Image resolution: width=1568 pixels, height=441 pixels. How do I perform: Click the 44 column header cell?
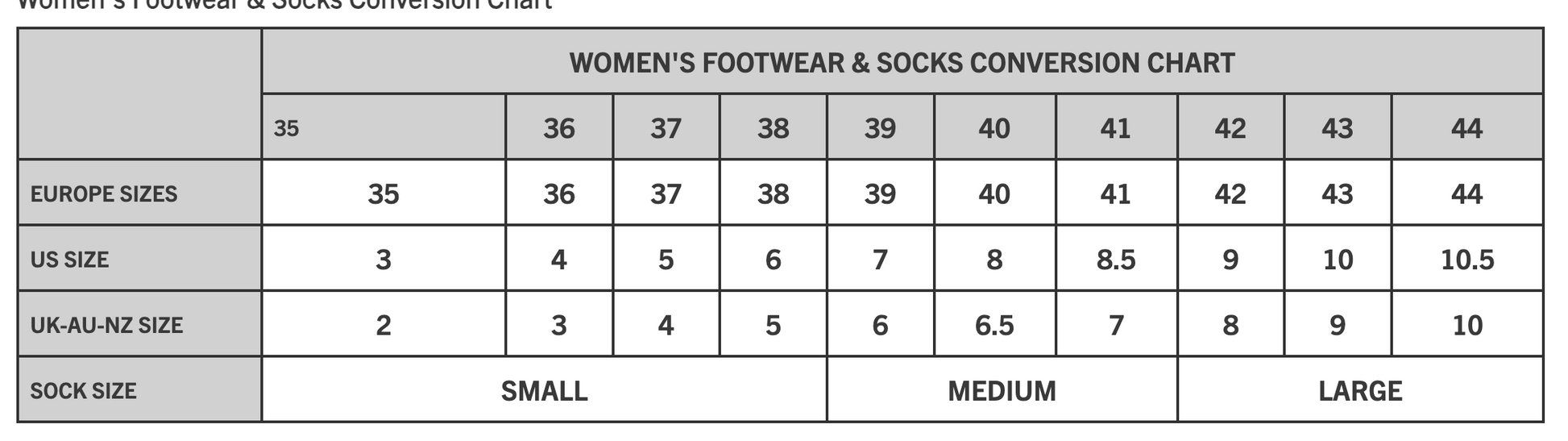(x=1466, y=127)
